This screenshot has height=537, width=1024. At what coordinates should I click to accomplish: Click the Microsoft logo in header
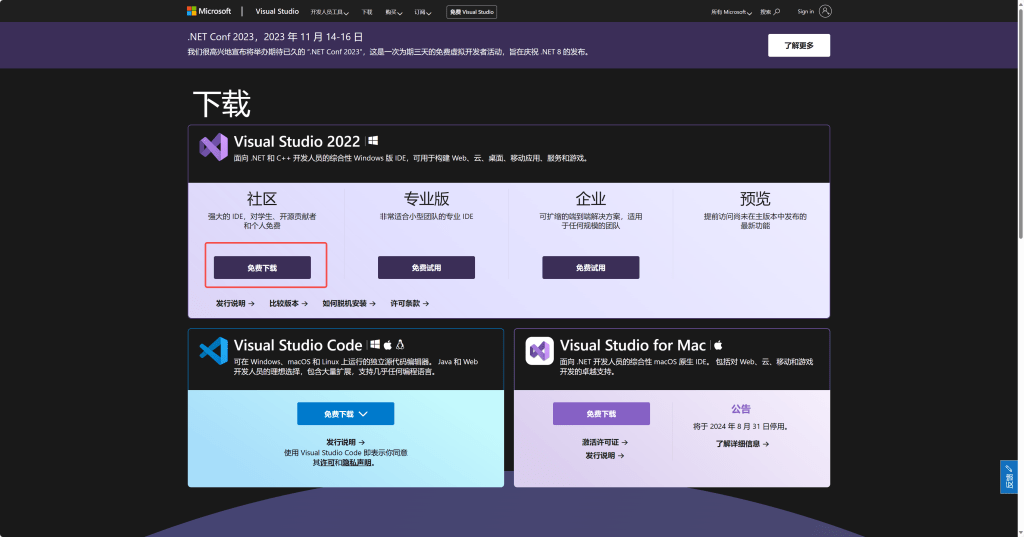click(x=209, y=12)
